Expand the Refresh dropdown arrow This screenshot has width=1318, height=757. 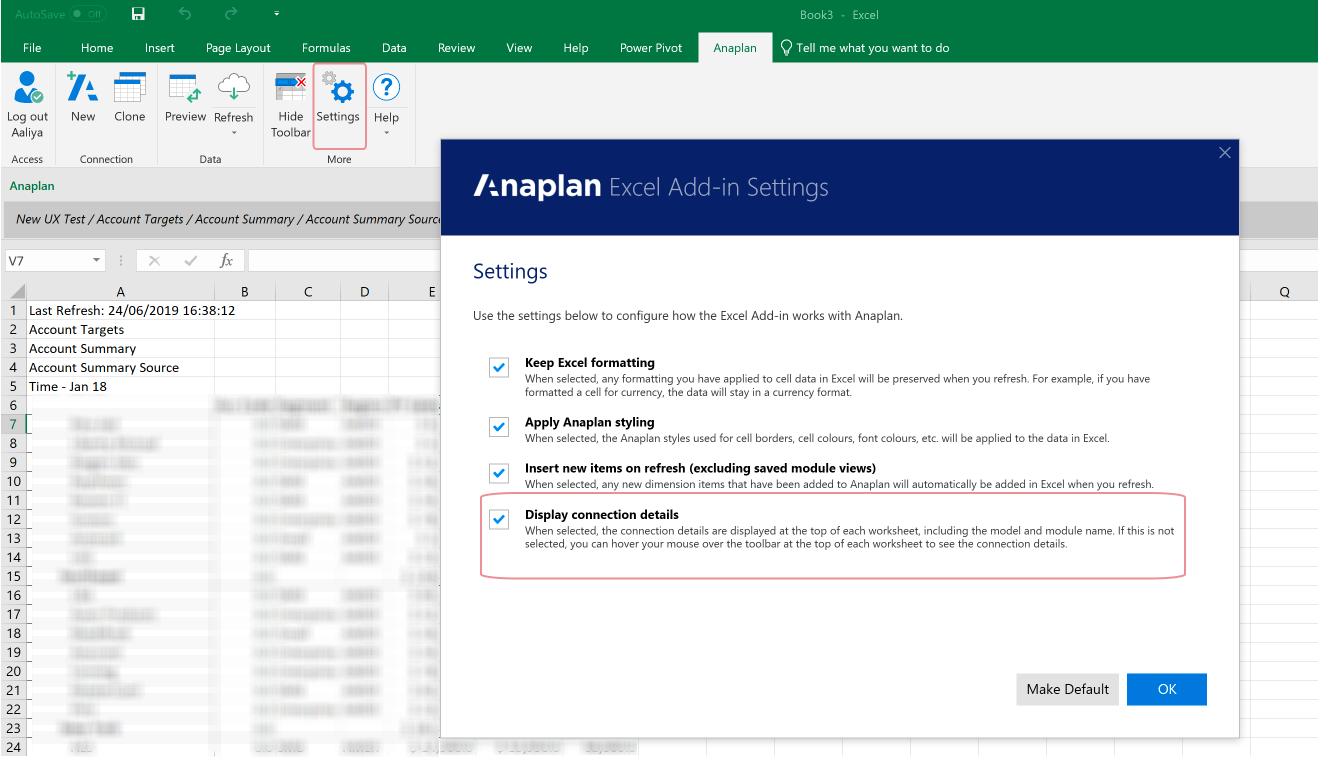tap(234, 132)
